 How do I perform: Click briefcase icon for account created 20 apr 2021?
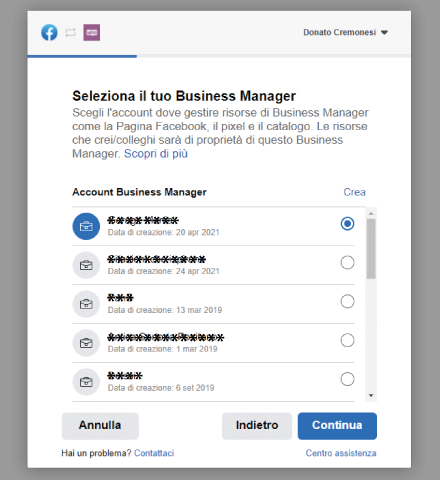pyautogui.click(x=86, y=226)
